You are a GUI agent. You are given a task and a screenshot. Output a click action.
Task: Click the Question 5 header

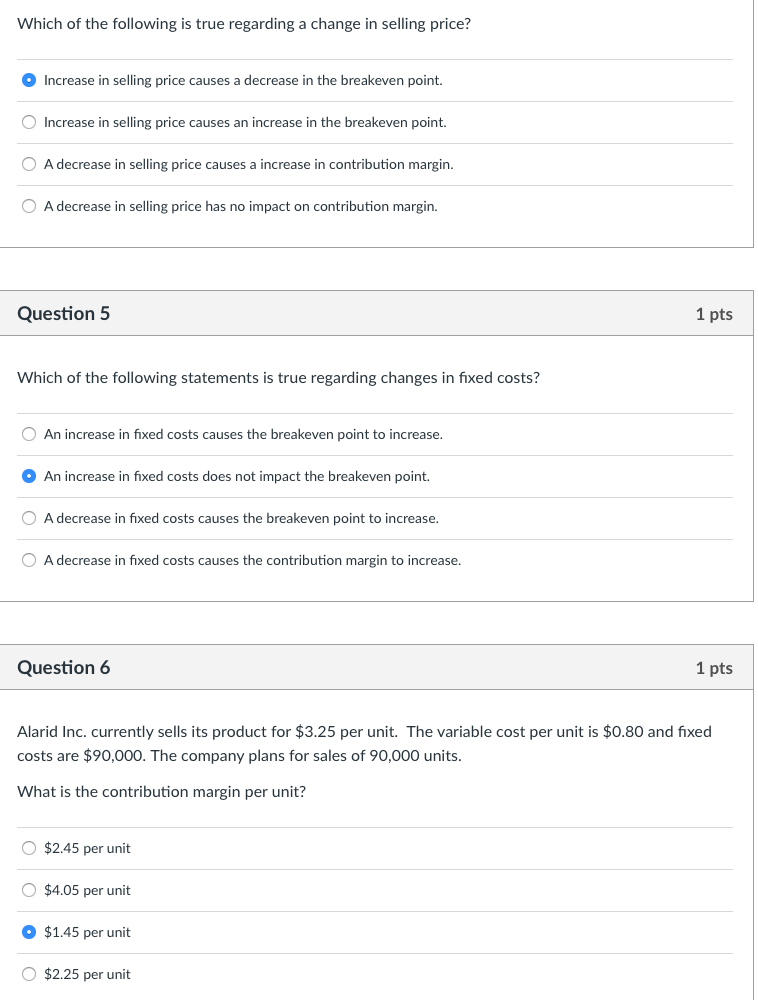click(64, 313)
